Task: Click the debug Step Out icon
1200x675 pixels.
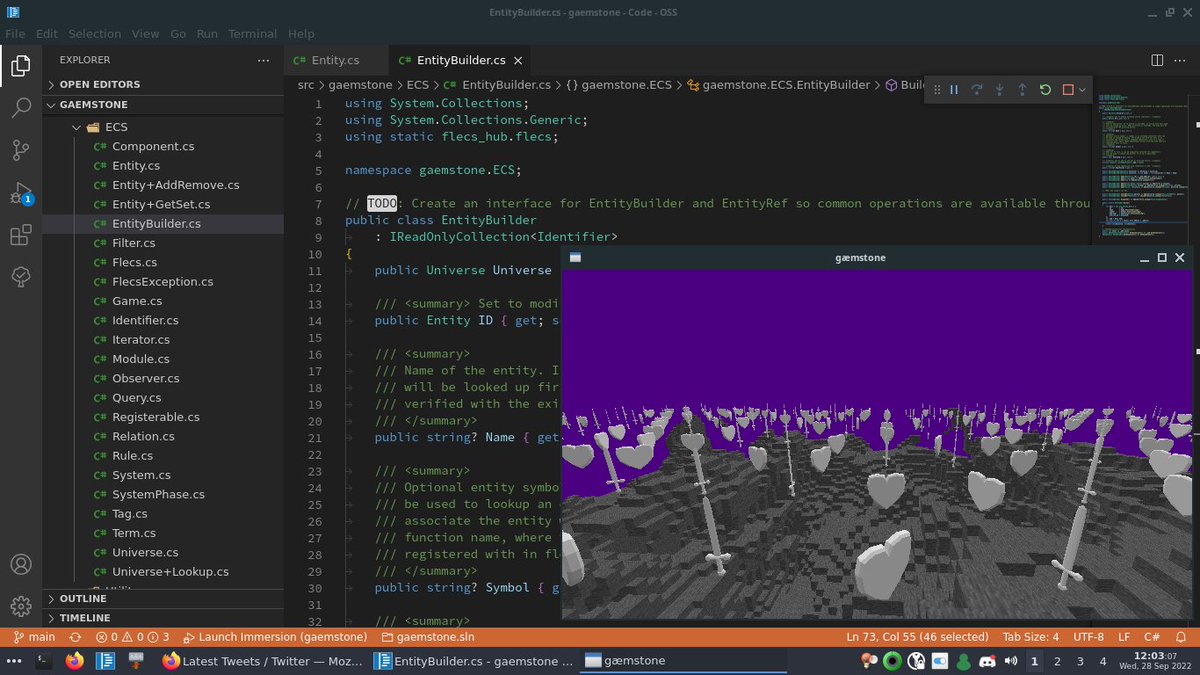Action: (x=1022, y=90)
